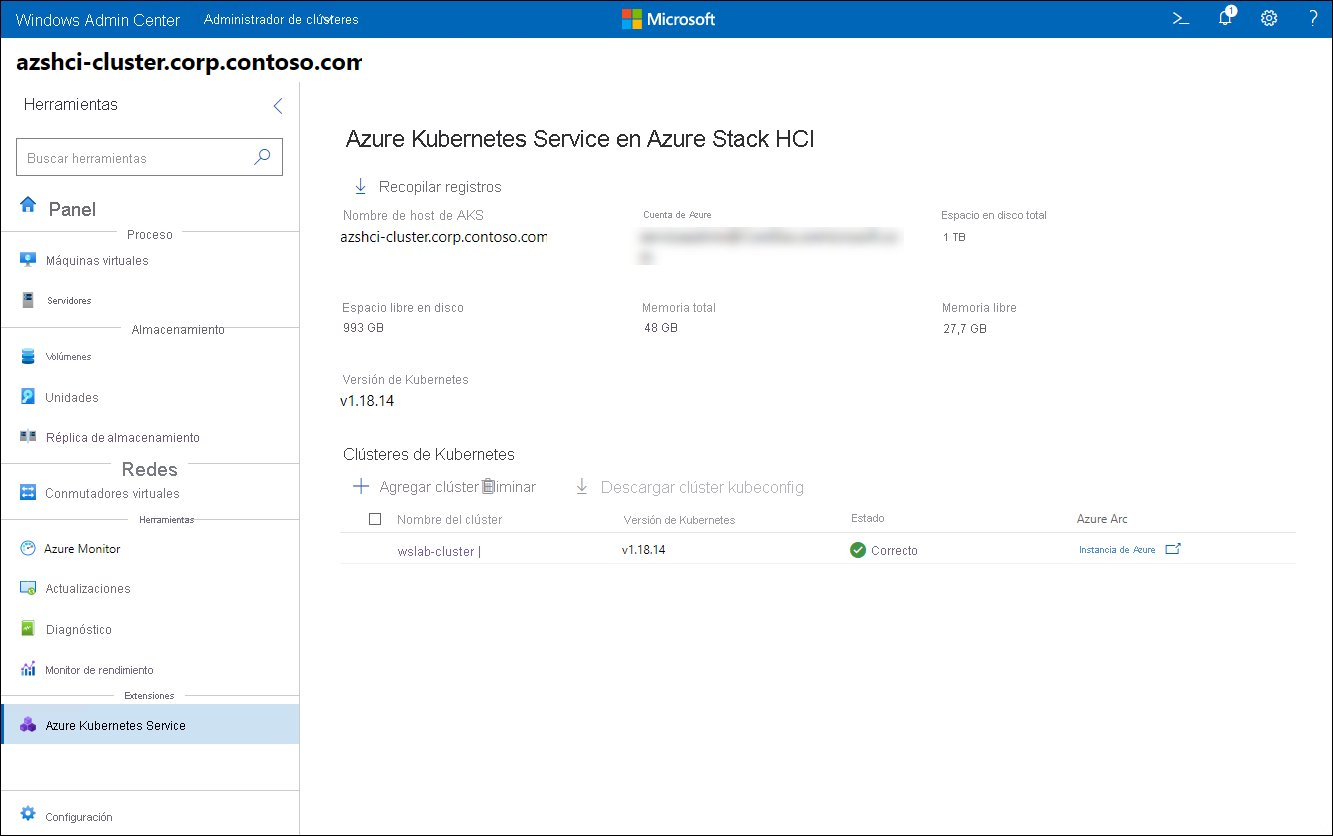
Task: Click the Unidades icon
Action: [28, 397]
